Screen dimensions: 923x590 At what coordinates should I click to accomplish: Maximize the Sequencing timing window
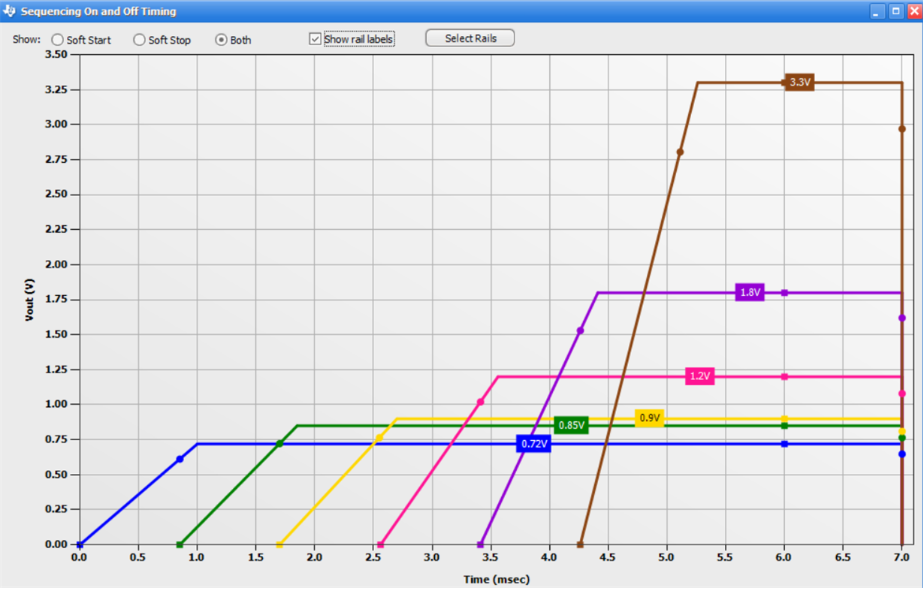(x=896, y=11)
